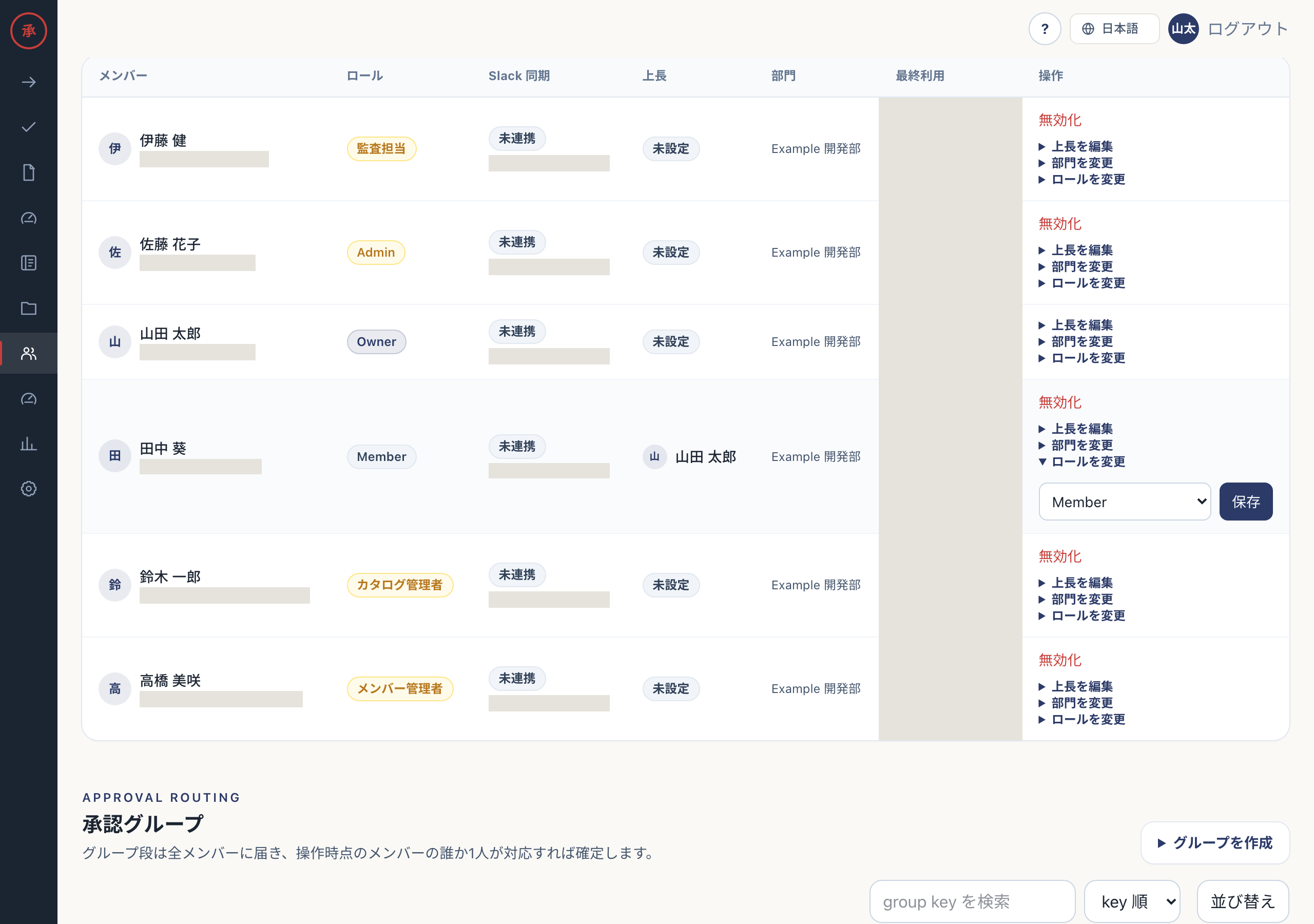The height and width of the screenshot is (924, 1314).
Task: Click the question mark help button
Action: (x=1045, y=29)
